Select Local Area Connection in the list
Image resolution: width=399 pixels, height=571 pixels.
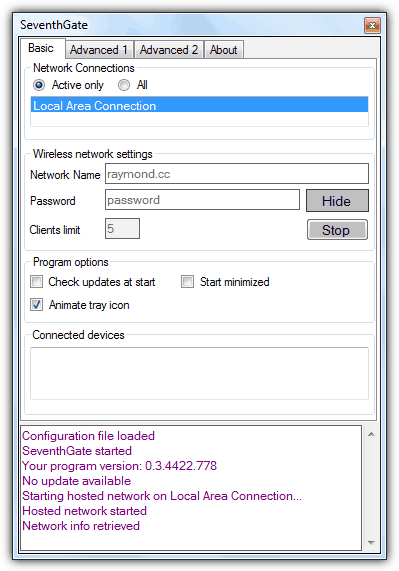(x=200, y=105)
